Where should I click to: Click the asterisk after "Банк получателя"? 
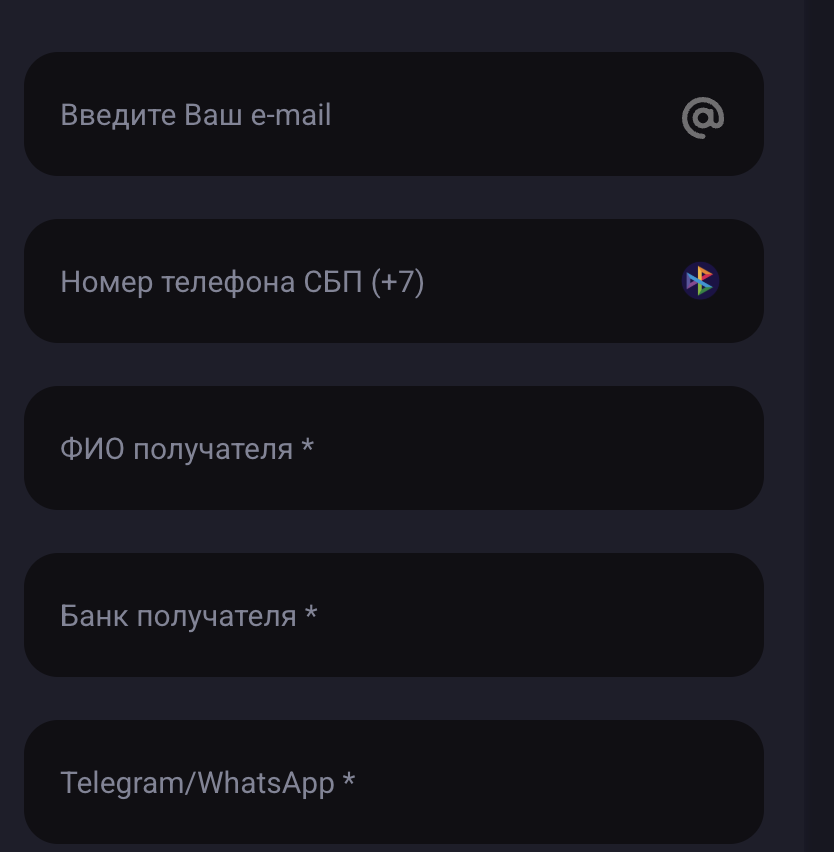coord(311,614)
